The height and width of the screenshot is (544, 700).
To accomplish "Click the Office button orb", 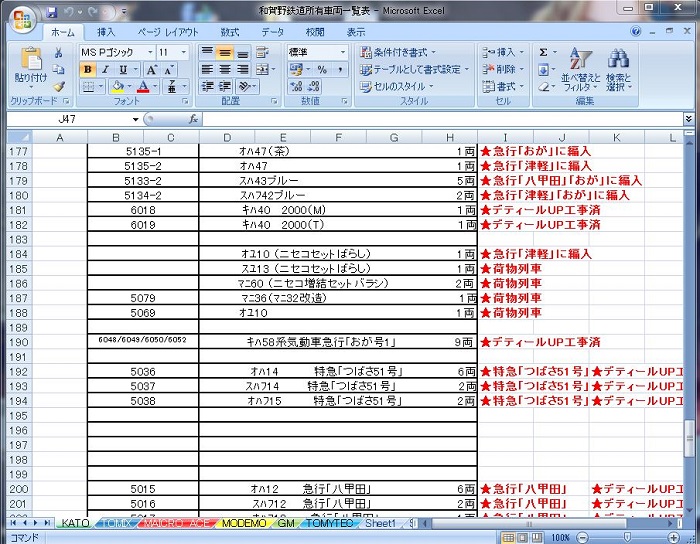I will [21, 19].
